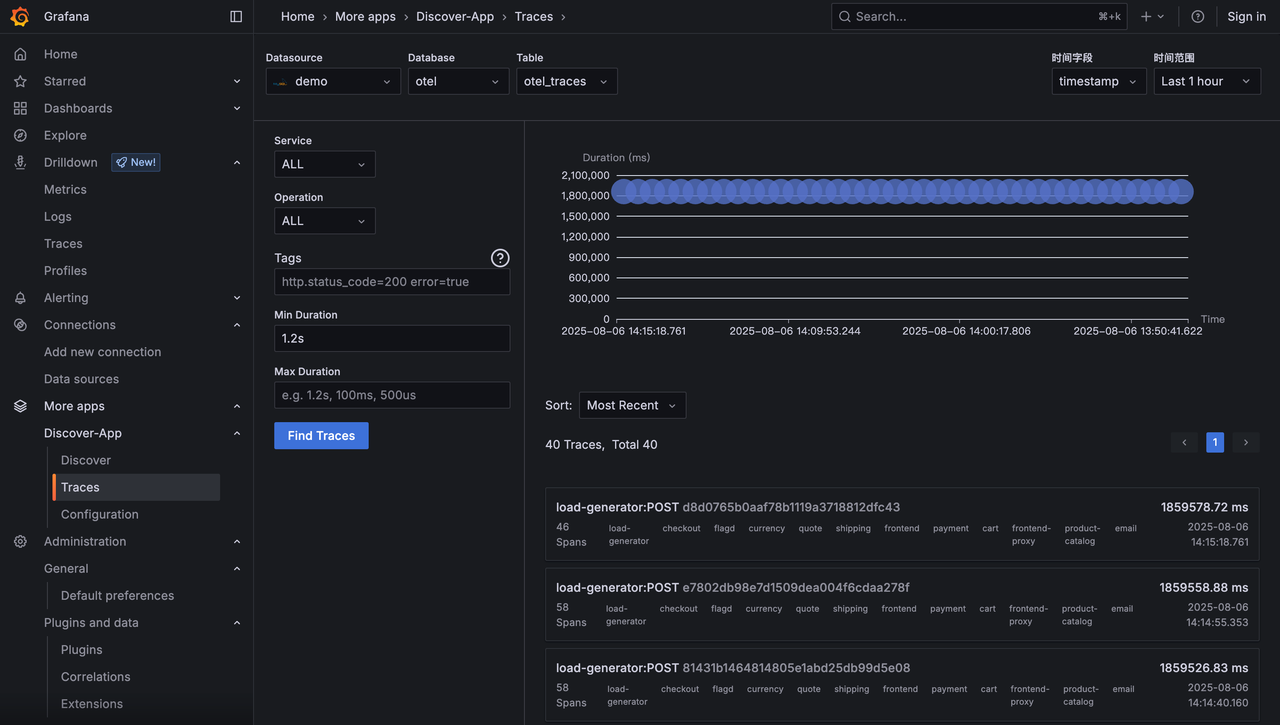Open Plugins menu item
The height and width of the screenshot is (725, 1280).
81,649
